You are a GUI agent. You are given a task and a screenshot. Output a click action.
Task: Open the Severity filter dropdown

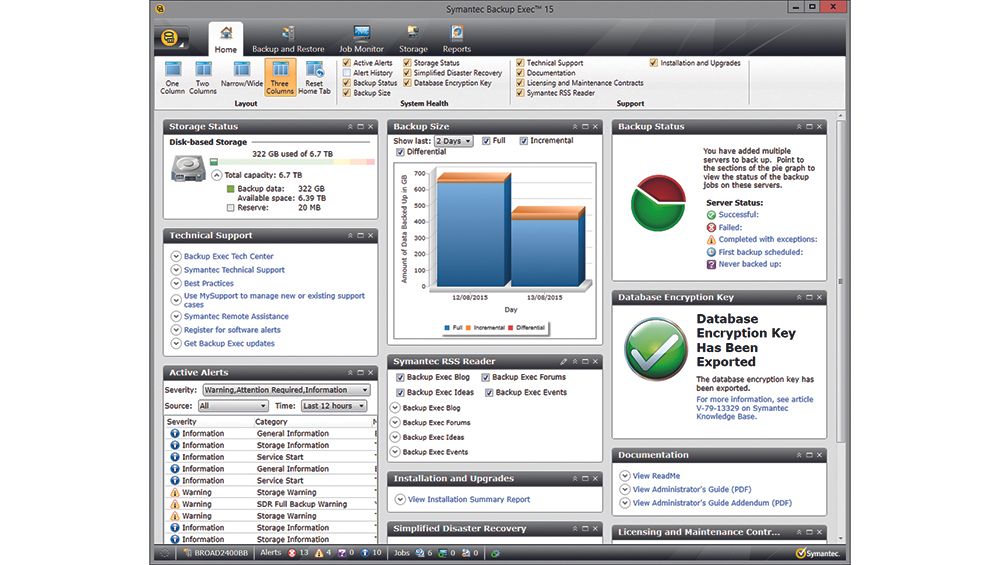click(286, 390)
